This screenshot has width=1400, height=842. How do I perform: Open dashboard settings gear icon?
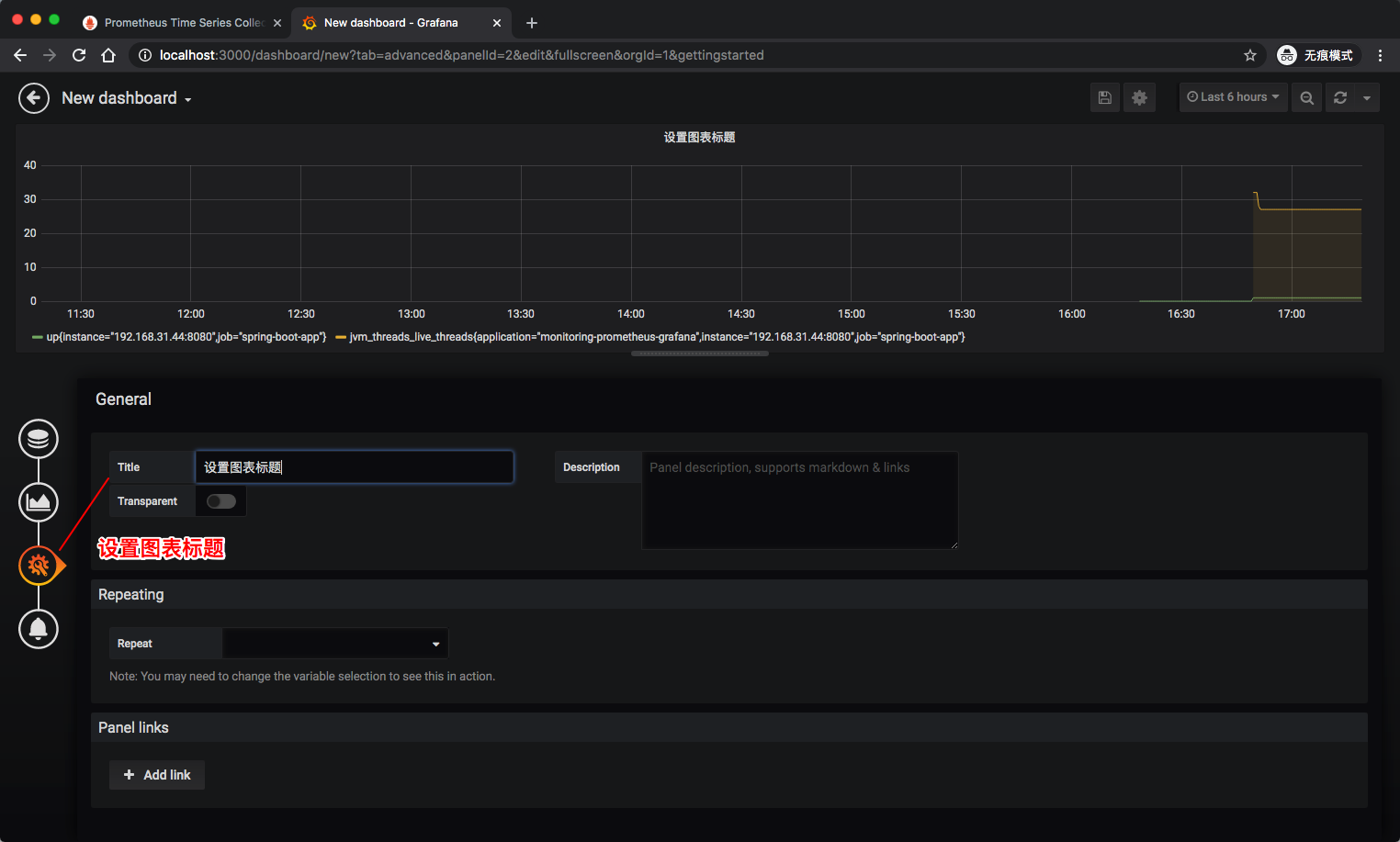(1139, 97)
